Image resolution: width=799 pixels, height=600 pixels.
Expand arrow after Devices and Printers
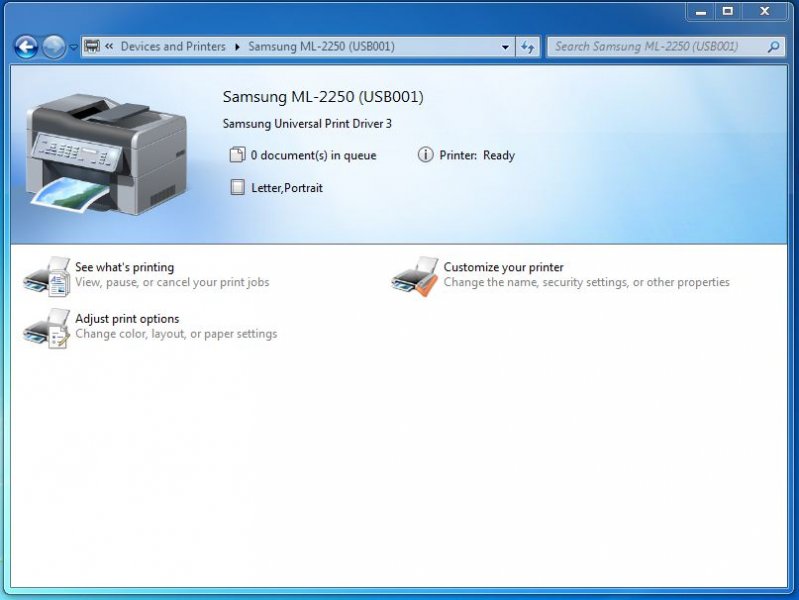(x=237, y=47)
